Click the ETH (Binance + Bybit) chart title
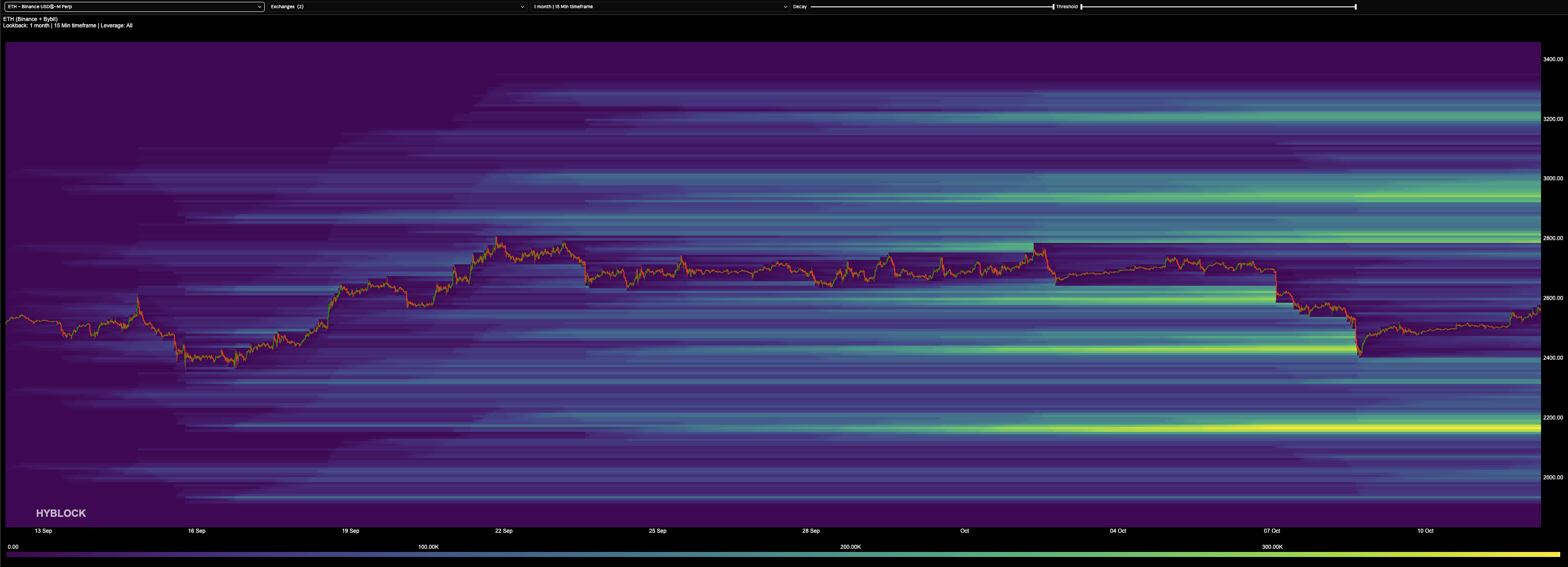Screen dimensions: 1568x567 tap(31, 19)
